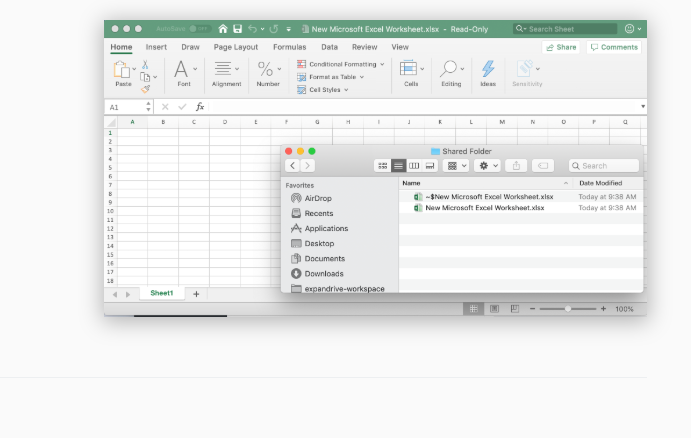
Task: Open the View ribbon tab
Action: point(400,47)
